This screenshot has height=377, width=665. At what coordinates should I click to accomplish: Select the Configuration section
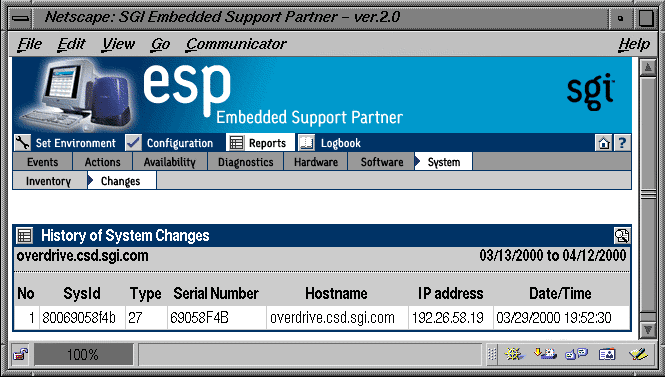[180, 143]
